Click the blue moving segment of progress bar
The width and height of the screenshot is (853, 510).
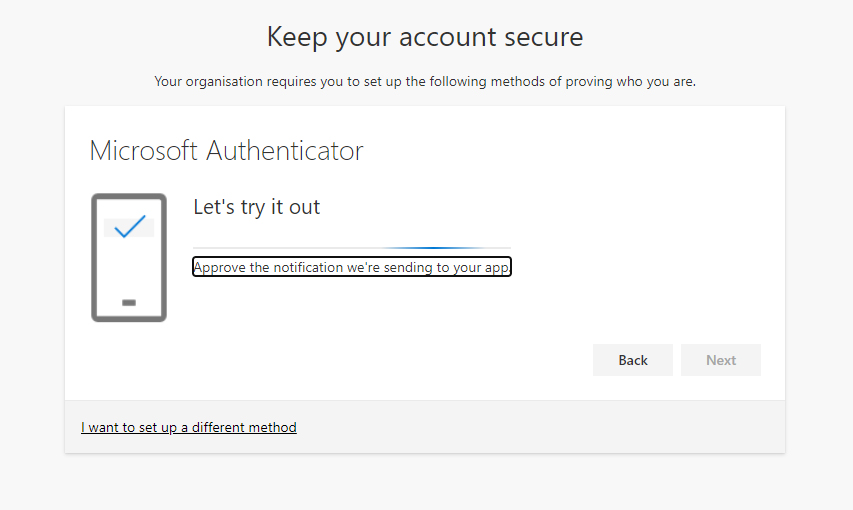(421, 247)
